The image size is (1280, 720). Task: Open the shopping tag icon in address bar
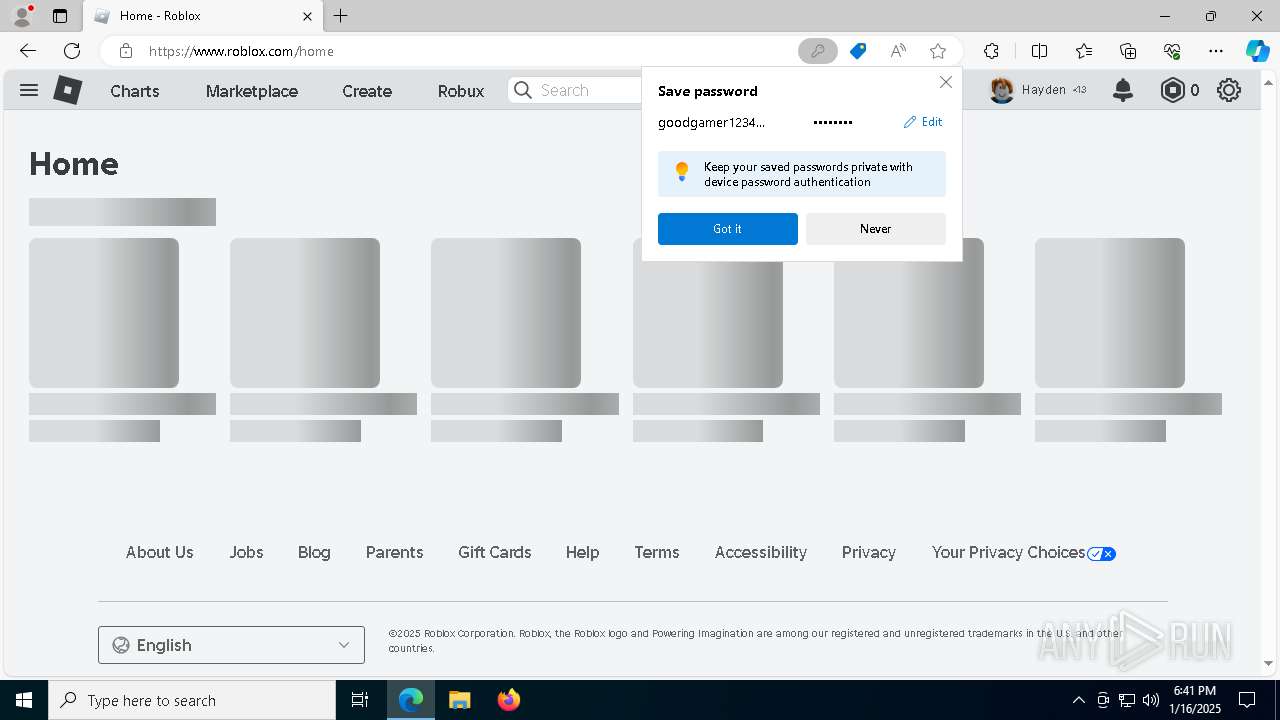click(858, 51)
